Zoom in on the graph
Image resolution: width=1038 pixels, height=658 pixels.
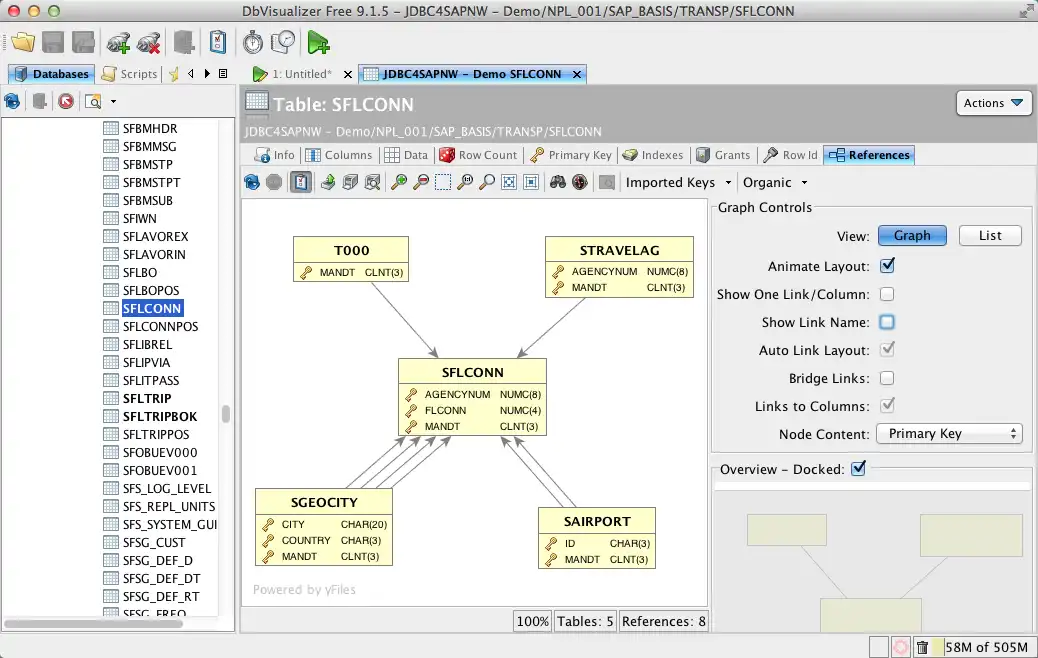tap(399, 182)
